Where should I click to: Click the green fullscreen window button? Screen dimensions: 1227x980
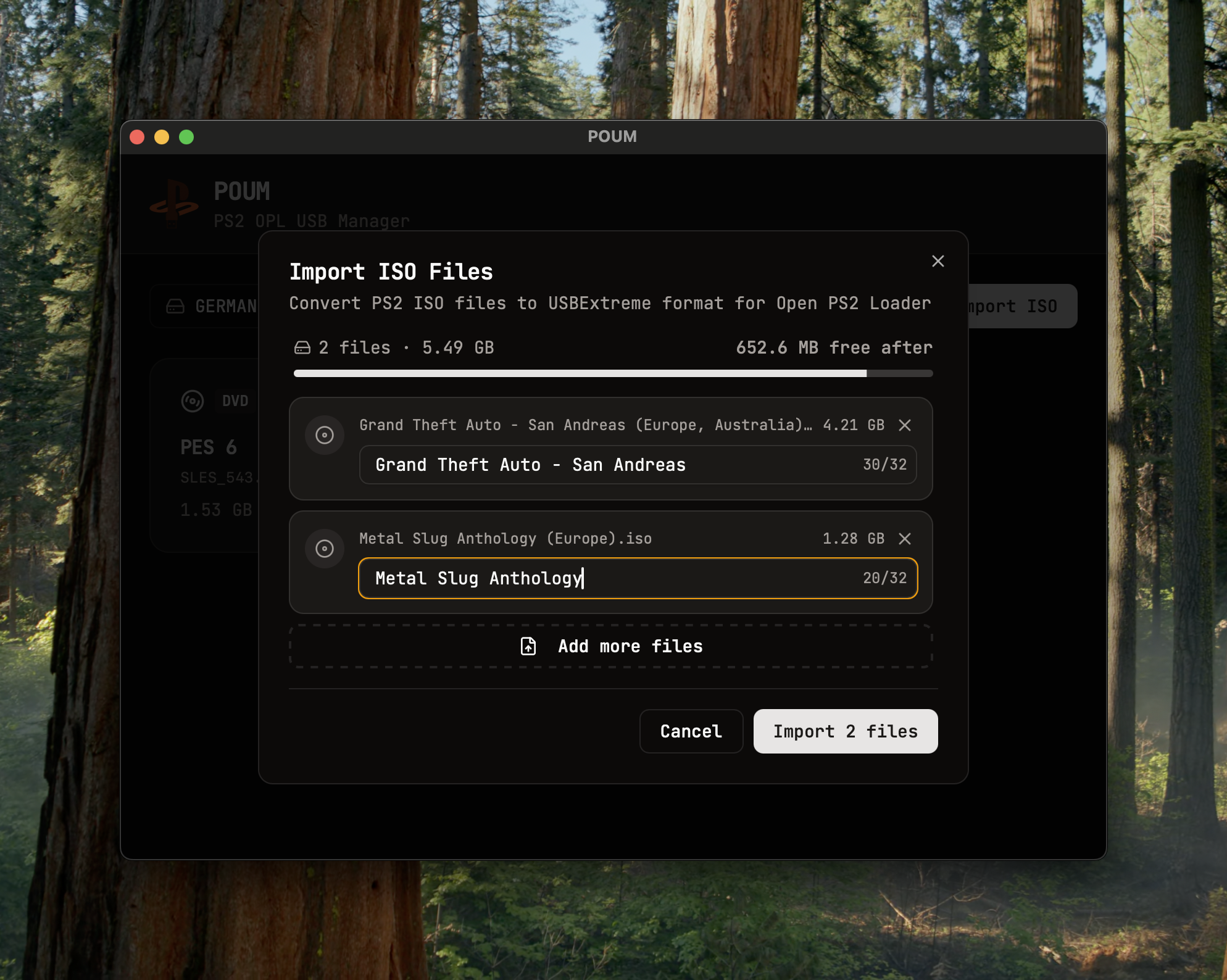coord(186,137)
